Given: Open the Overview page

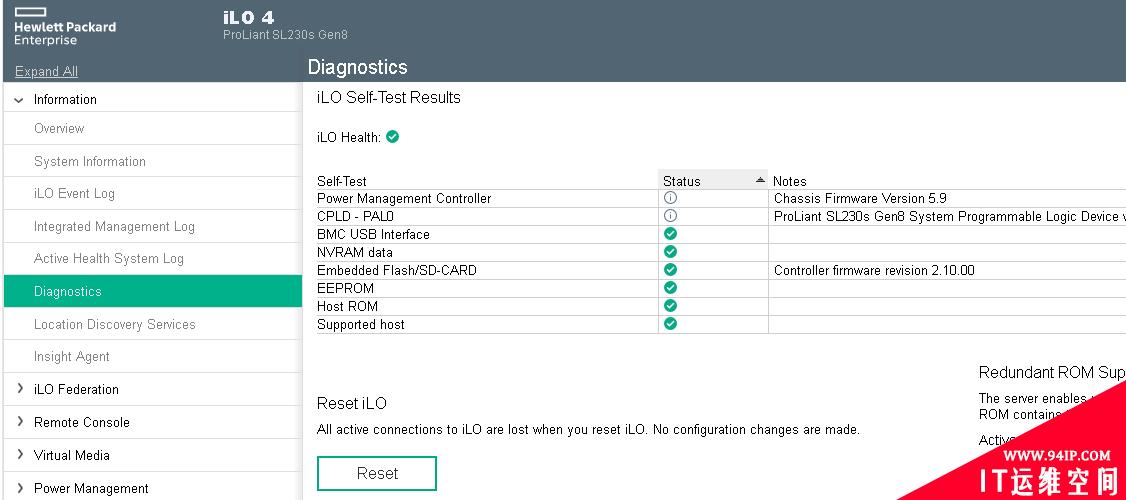Looking at the screenshot, I should [59, 129].
